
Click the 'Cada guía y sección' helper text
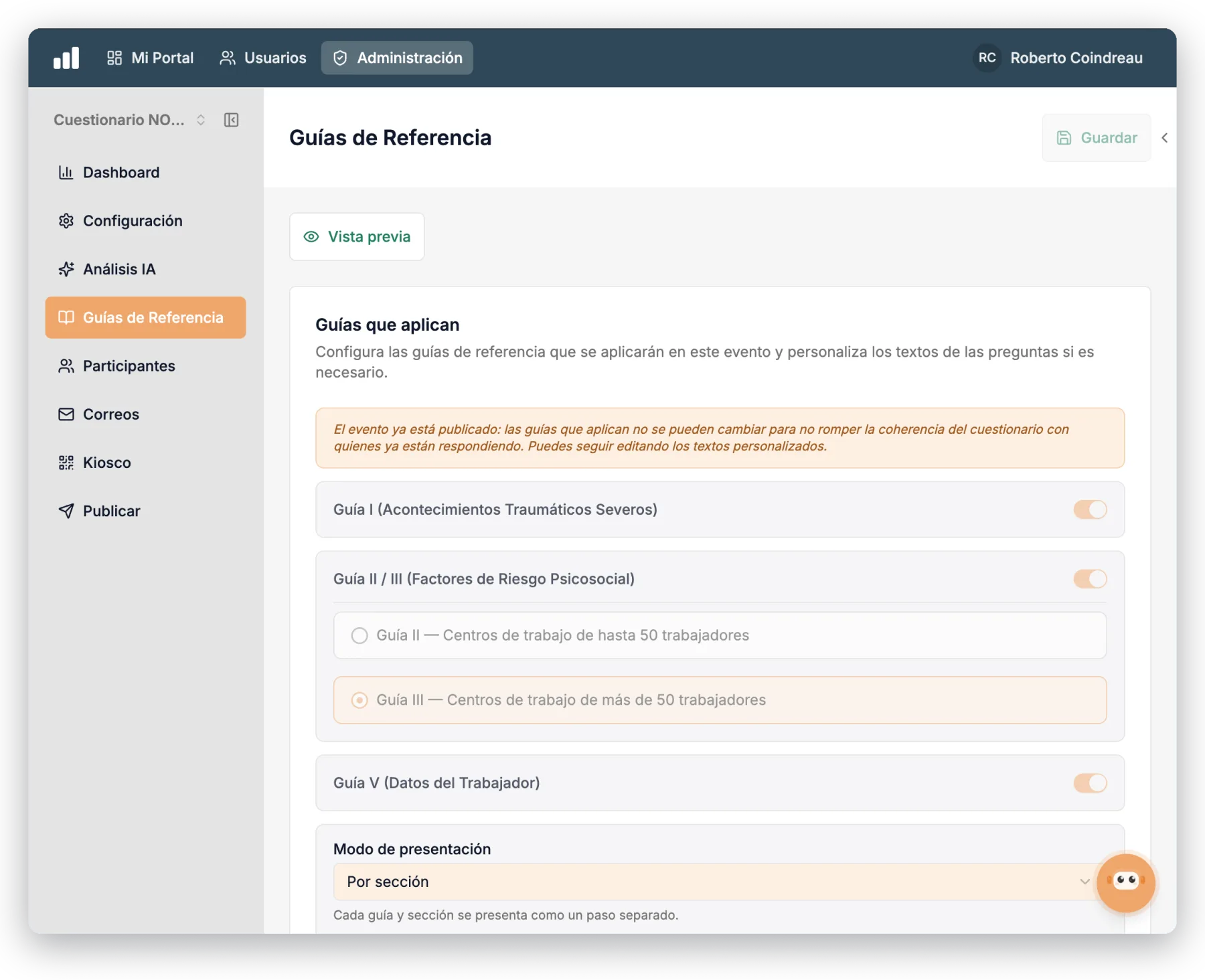coord(505,915)
